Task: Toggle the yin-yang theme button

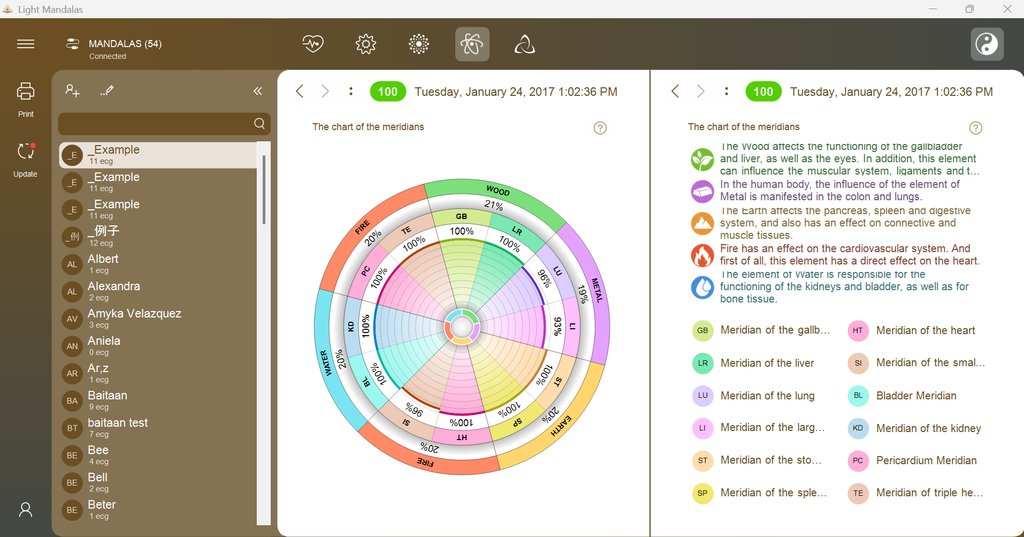Action: click(x=987, y=44)
